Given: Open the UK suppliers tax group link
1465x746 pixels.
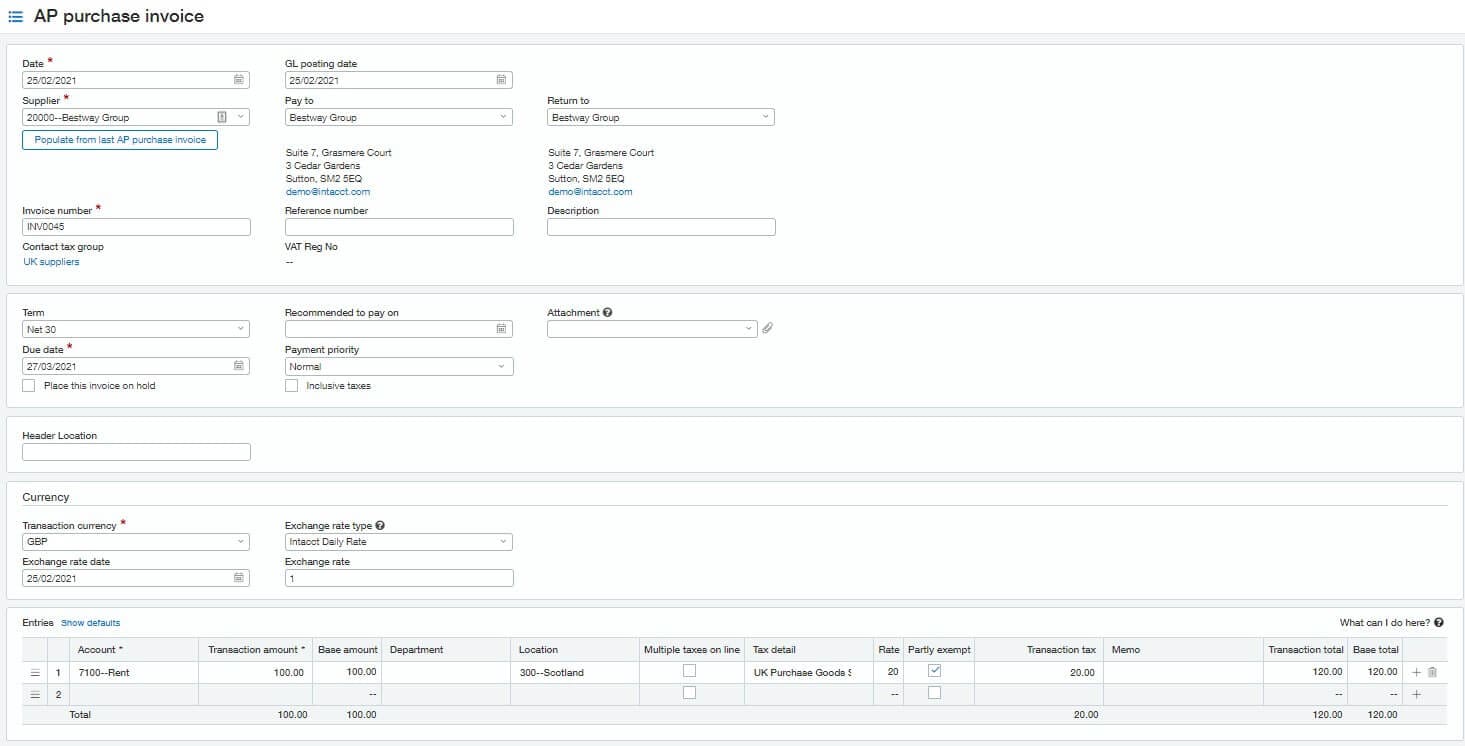Looking at the screenshot, I should [51, 262].
